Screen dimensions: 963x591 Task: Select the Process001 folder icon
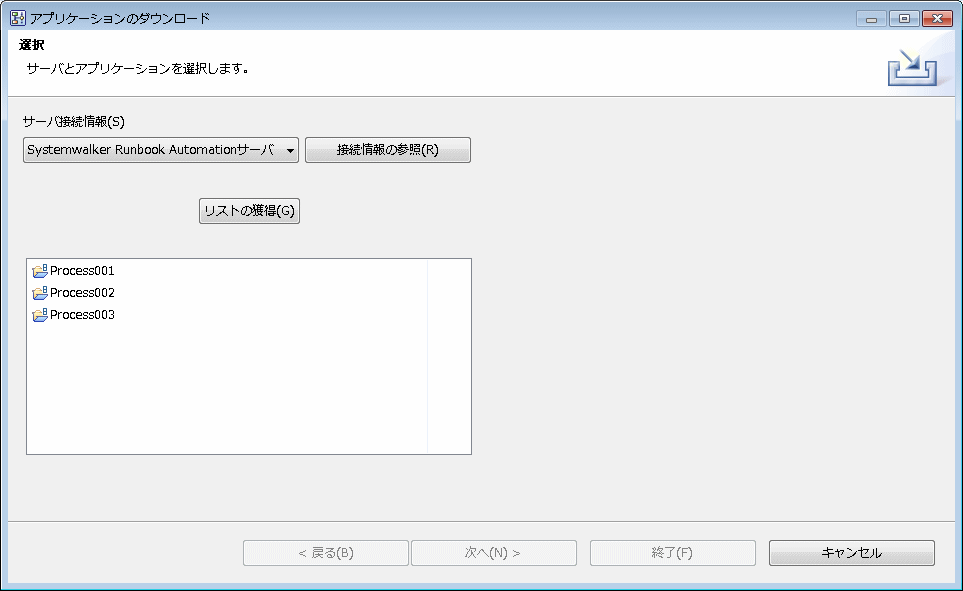40,271
